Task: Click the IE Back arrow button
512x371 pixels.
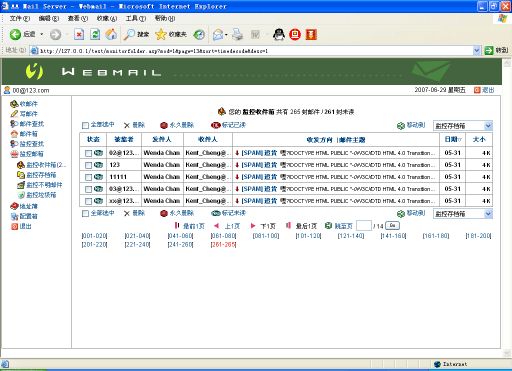Action: click(x=15, y=34)
